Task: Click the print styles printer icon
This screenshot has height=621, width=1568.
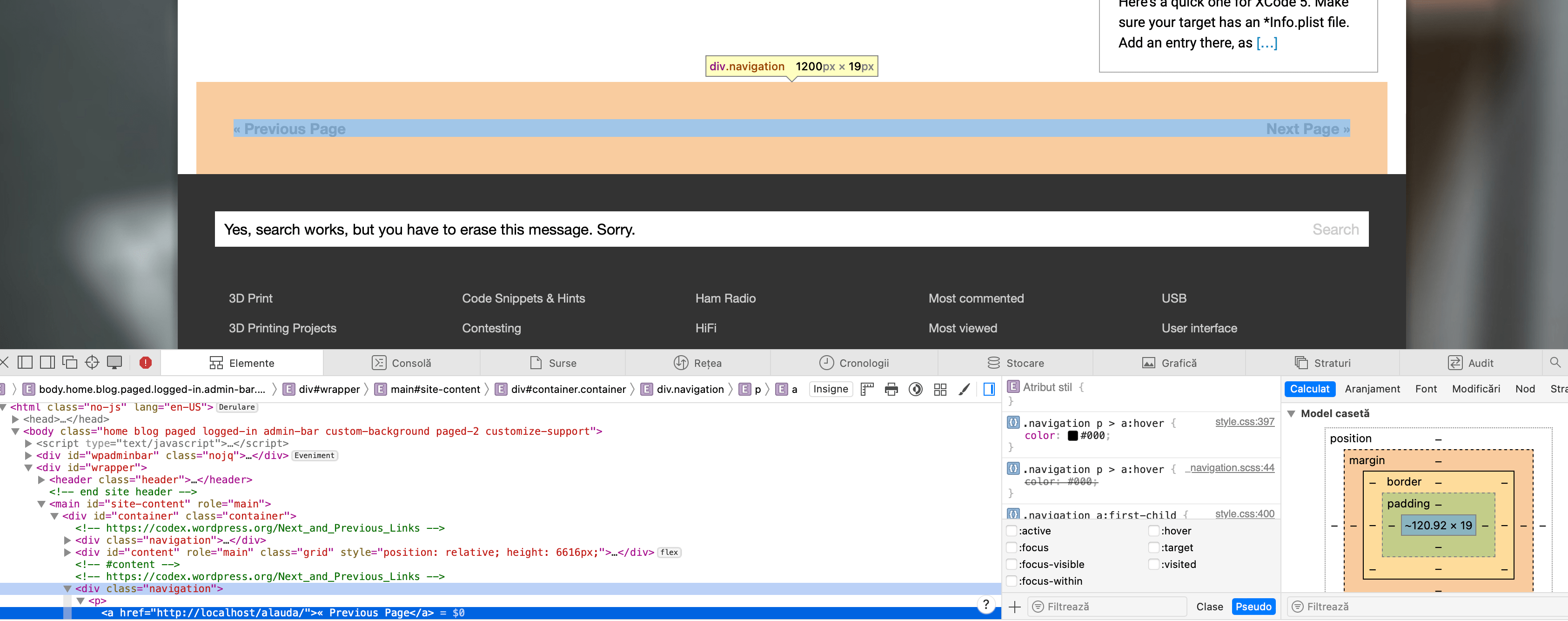Action: tap(891, 389)
